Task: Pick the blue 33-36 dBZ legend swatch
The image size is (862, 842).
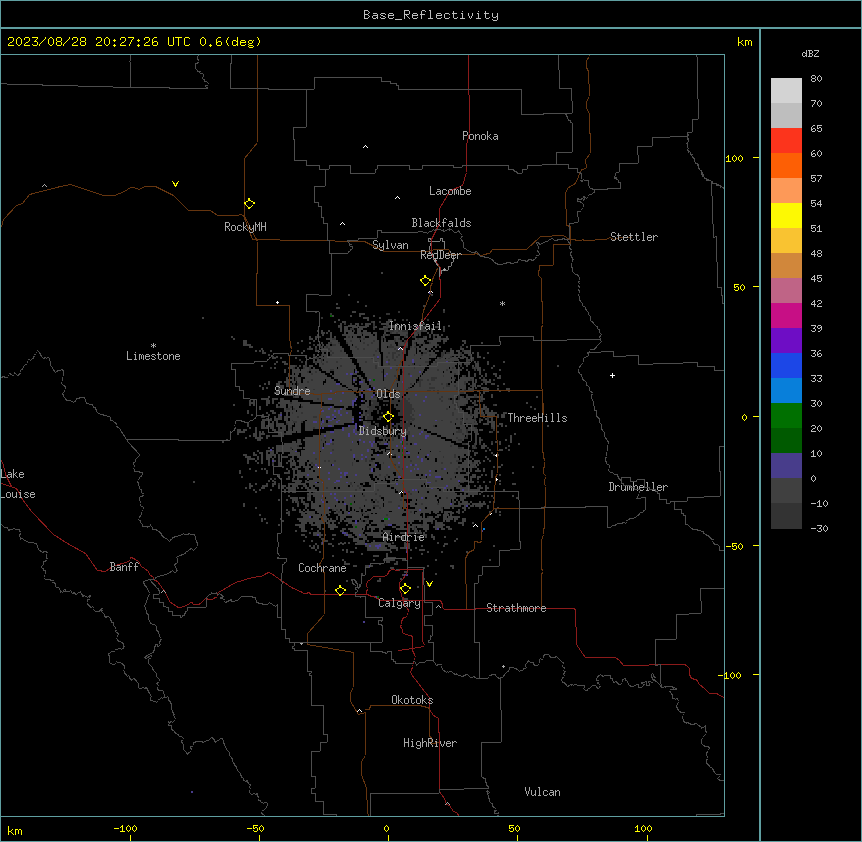Action: point(786,365)
